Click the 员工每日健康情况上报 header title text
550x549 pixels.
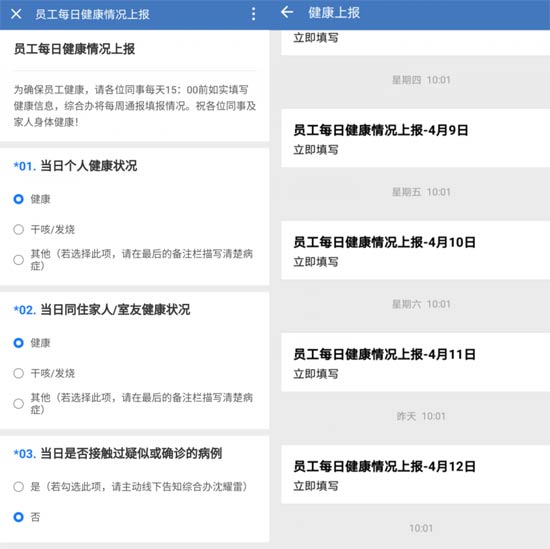point(92,14)
